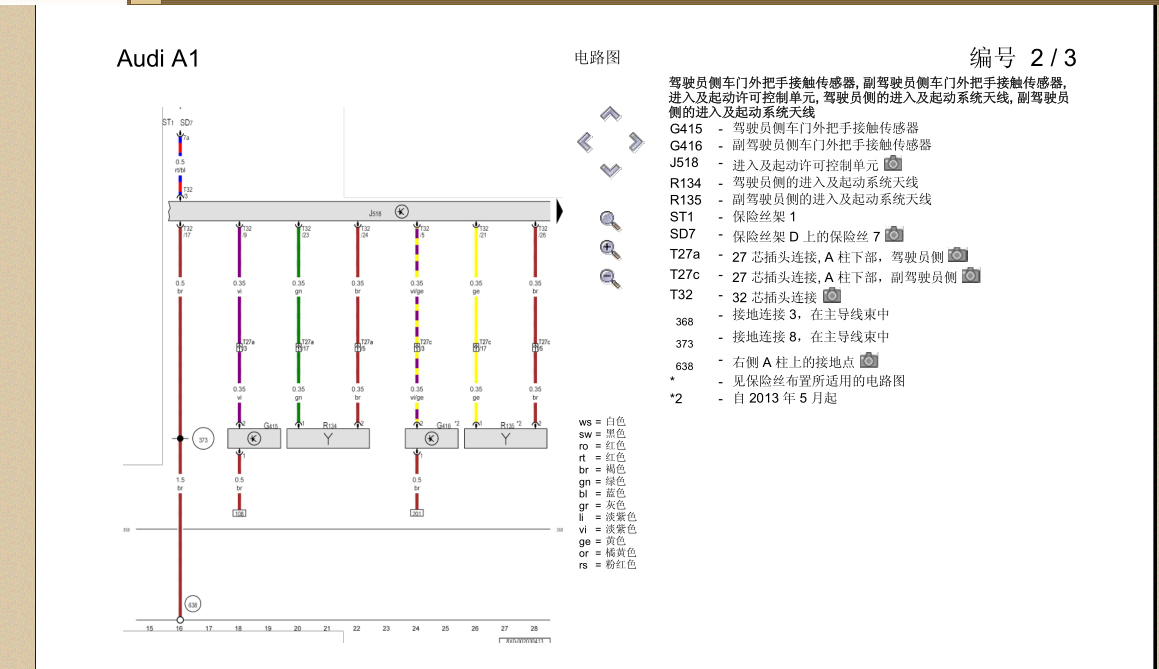Zoom in with the plus magnifier
This screenshot has height=669, width=1159.
(x=610, y=250)
